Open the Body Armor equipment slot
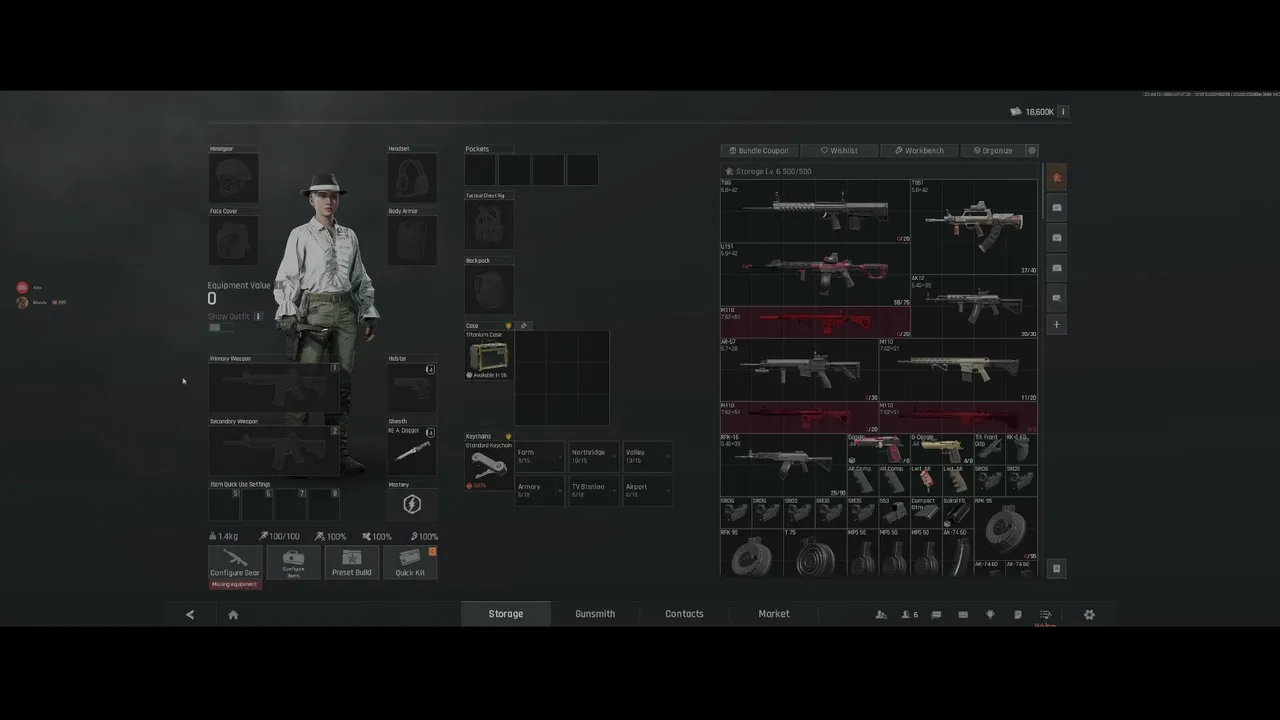1280x720 pixels. coord(412,241)
